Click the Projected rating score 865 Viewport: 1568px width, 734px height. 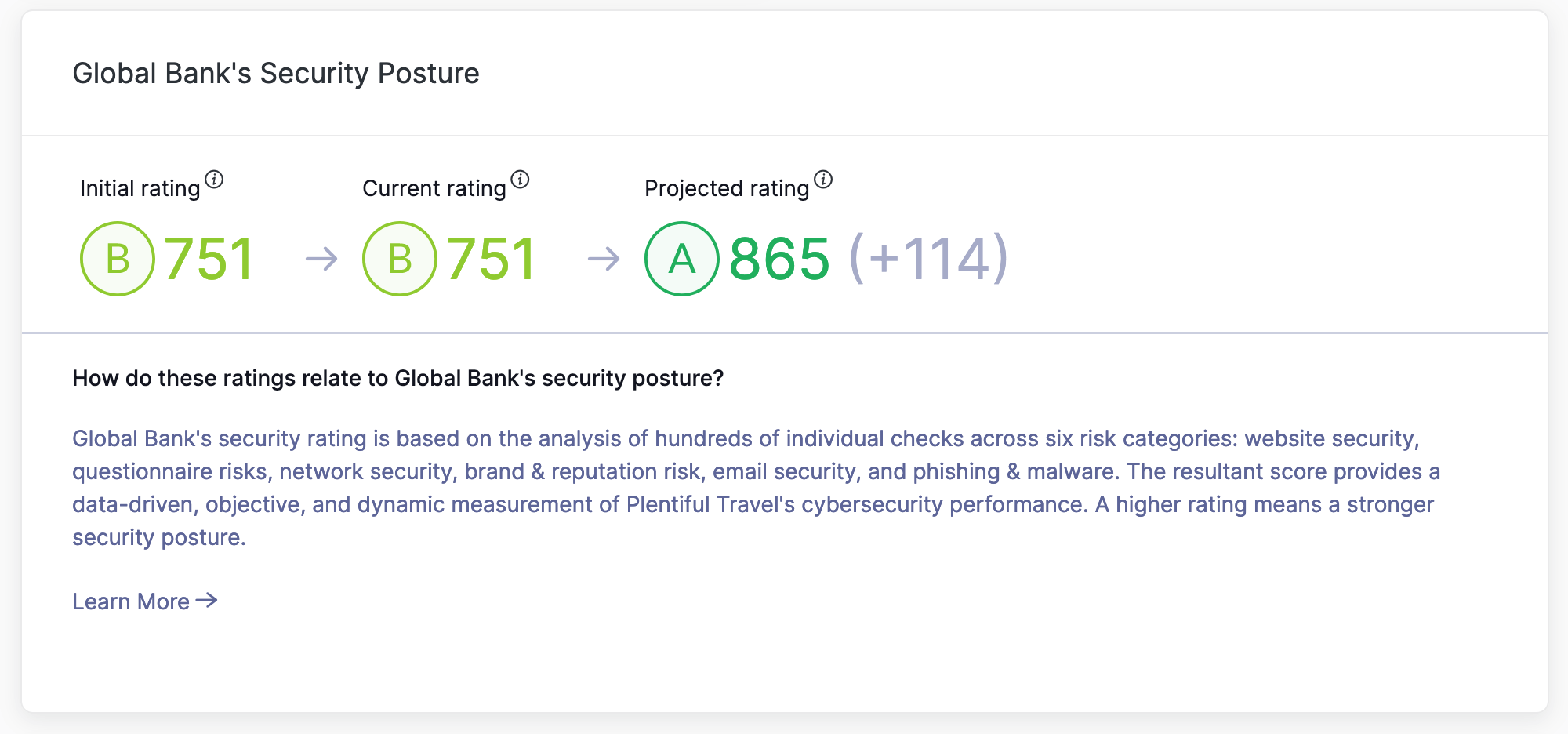pyautogui.click(x=779, y=259)
